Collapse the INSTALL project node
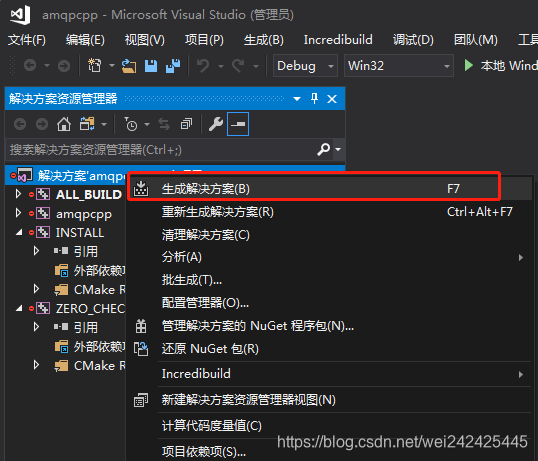538x461 pixels. [x=19, y=233]
